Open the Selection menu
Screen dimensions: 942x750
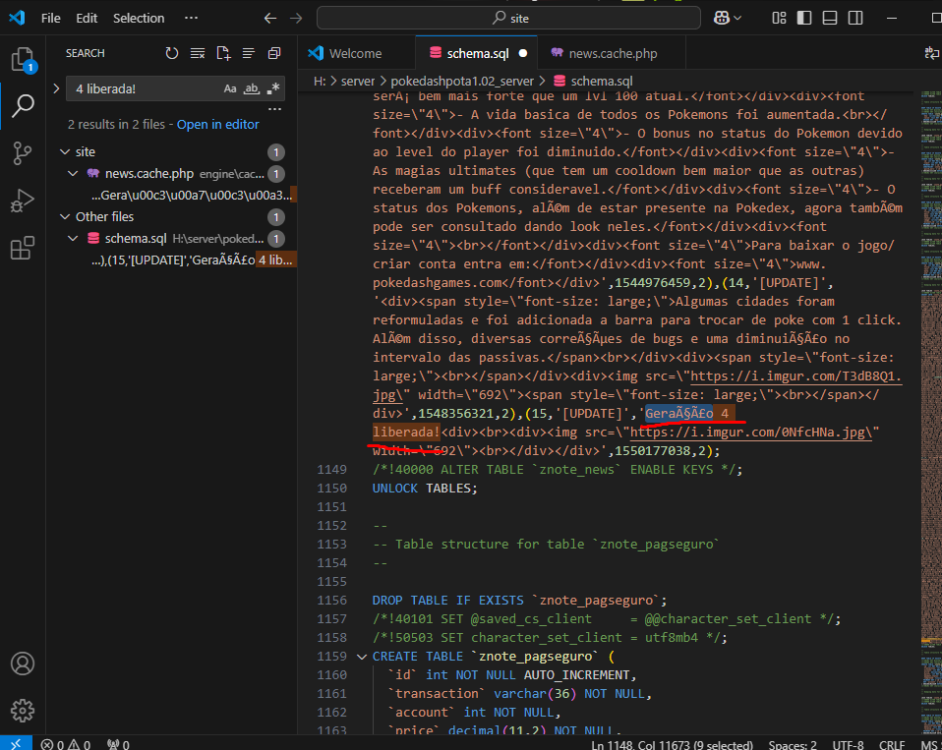138,18
